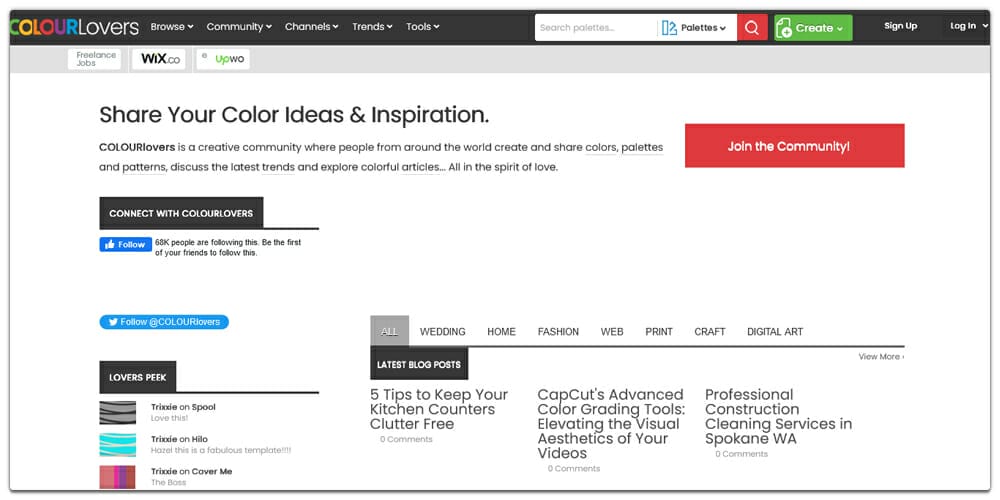1000x500 pixels.
Task: Click the Facebook Follow button
Action: tap(125, 244)
